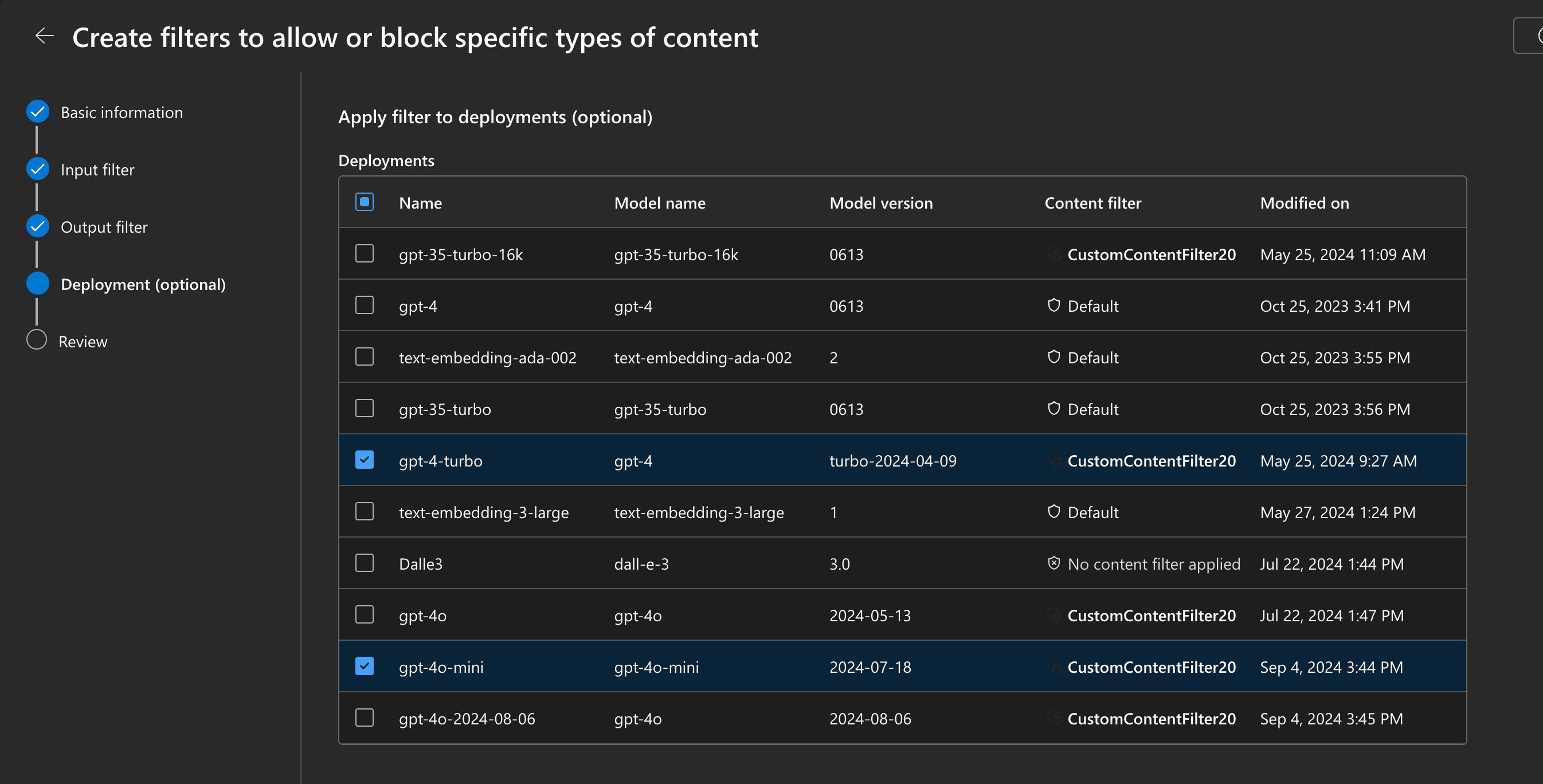Click the Review step empty circle icon

[37, 340]
